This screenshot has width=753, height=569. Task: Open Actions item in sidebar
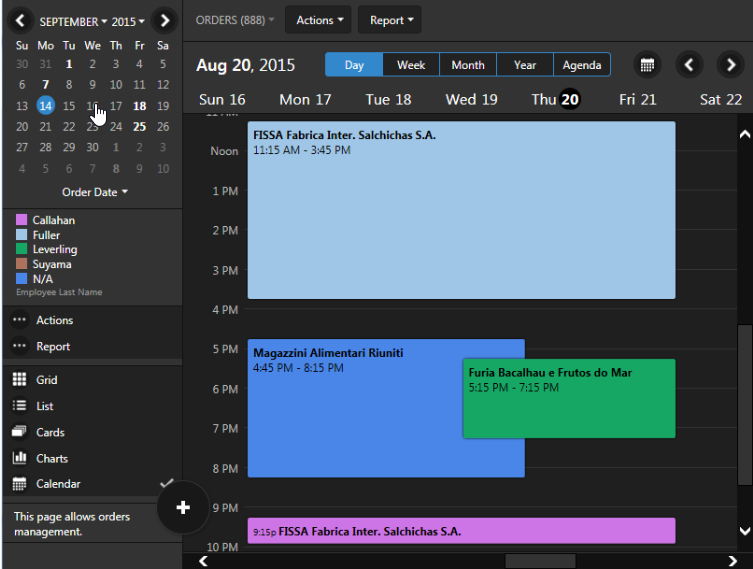(x=54, y=321)
